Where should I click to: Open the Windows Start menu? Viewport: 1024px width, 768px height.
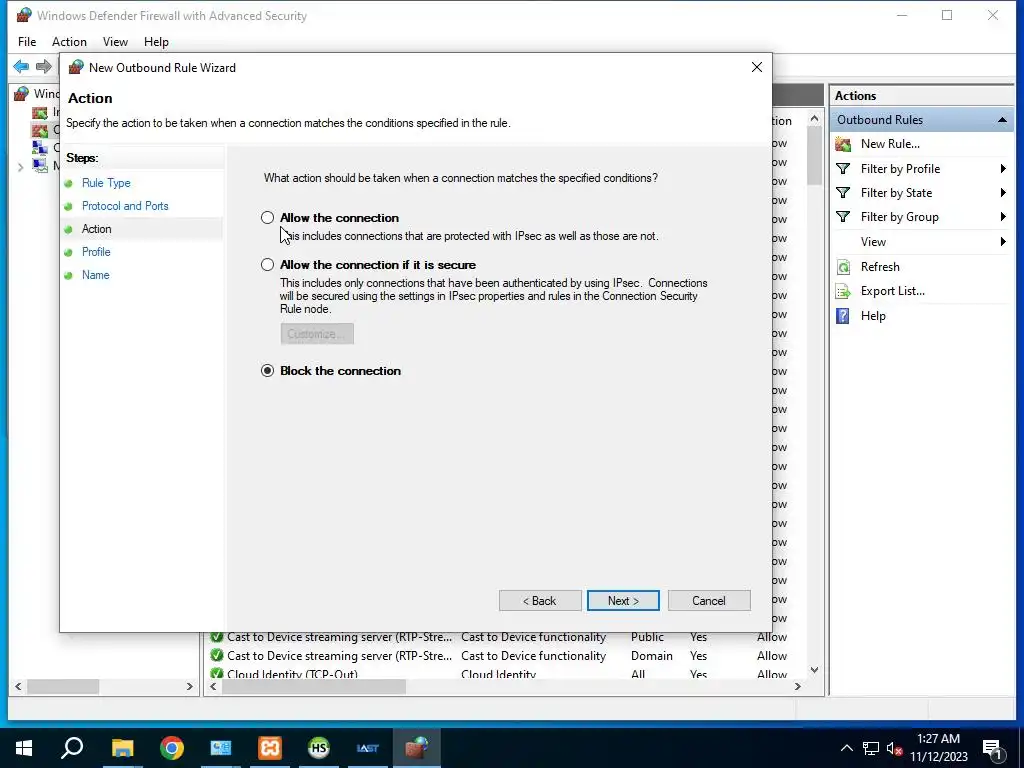click(x=24, y=748)
